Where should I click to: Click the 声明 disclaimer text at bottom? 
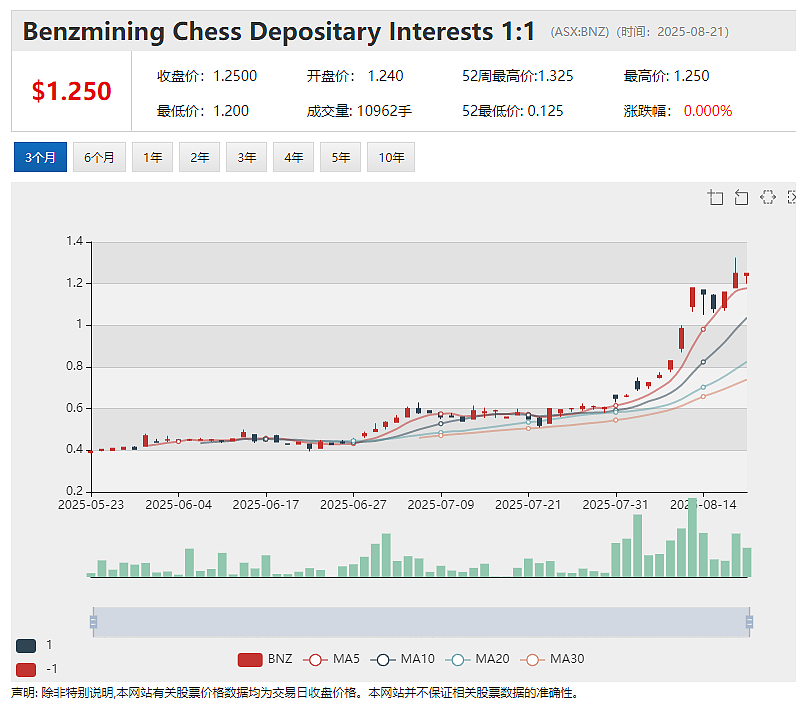pyautogui.click(x=295, y=693)
